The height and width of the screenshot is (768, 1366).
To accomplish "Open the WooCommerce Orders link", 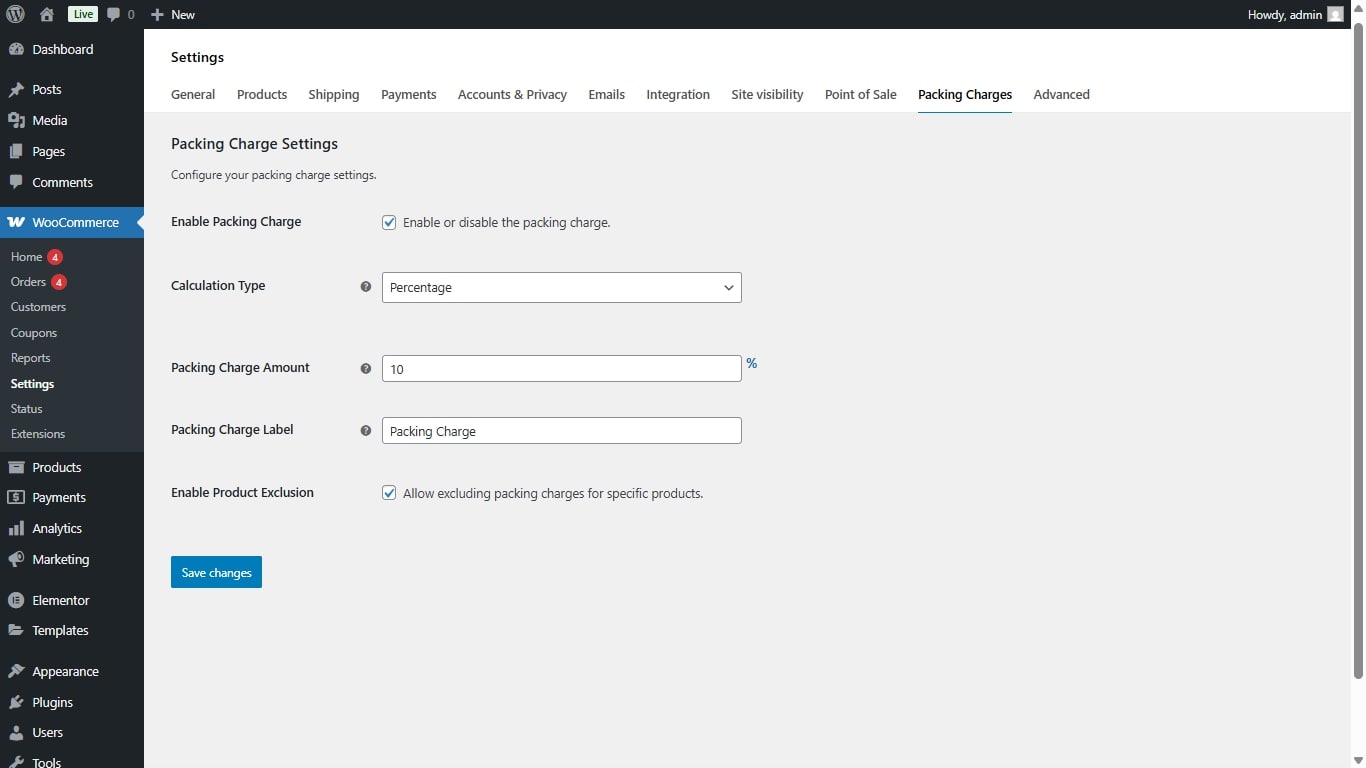I will pyautogui.click(x=28, y=282).
